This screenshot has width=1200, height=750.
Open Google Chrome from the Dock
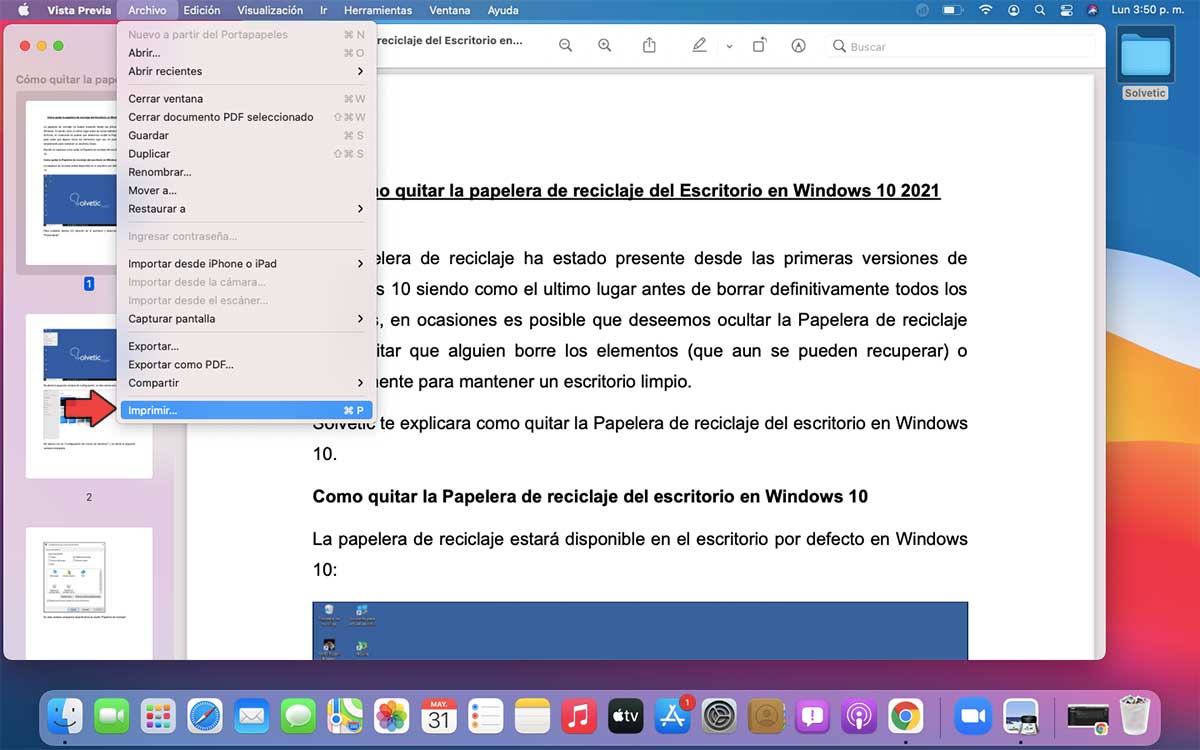point(905,716)
